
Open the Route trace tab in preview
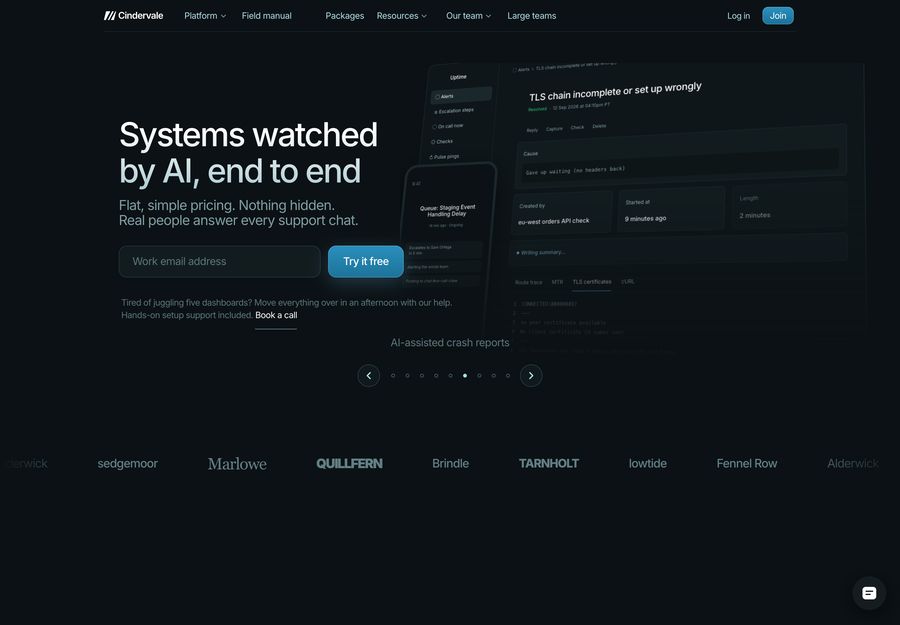pos(529,282)
